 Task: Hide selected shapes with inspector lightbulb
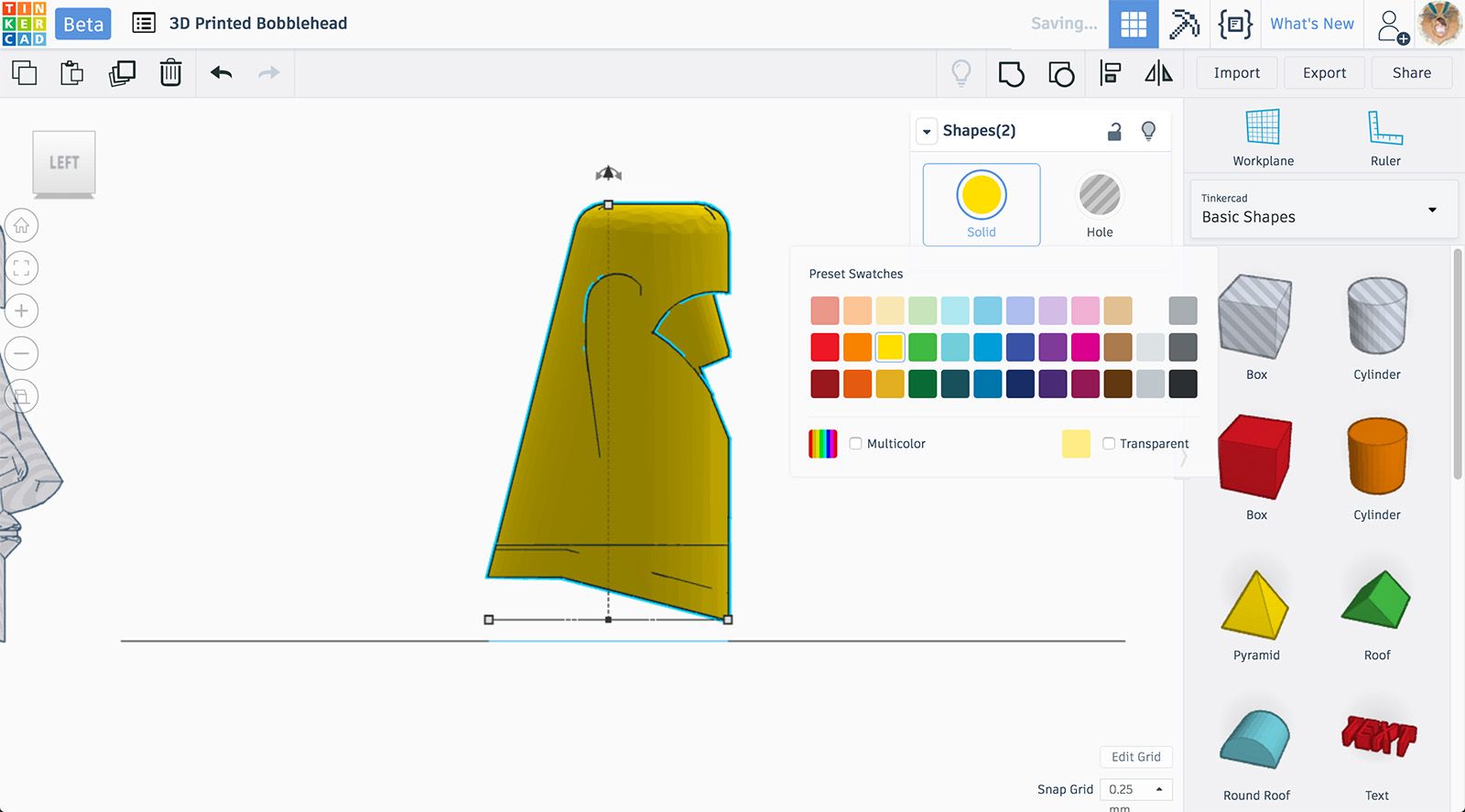click(1148, 131)
